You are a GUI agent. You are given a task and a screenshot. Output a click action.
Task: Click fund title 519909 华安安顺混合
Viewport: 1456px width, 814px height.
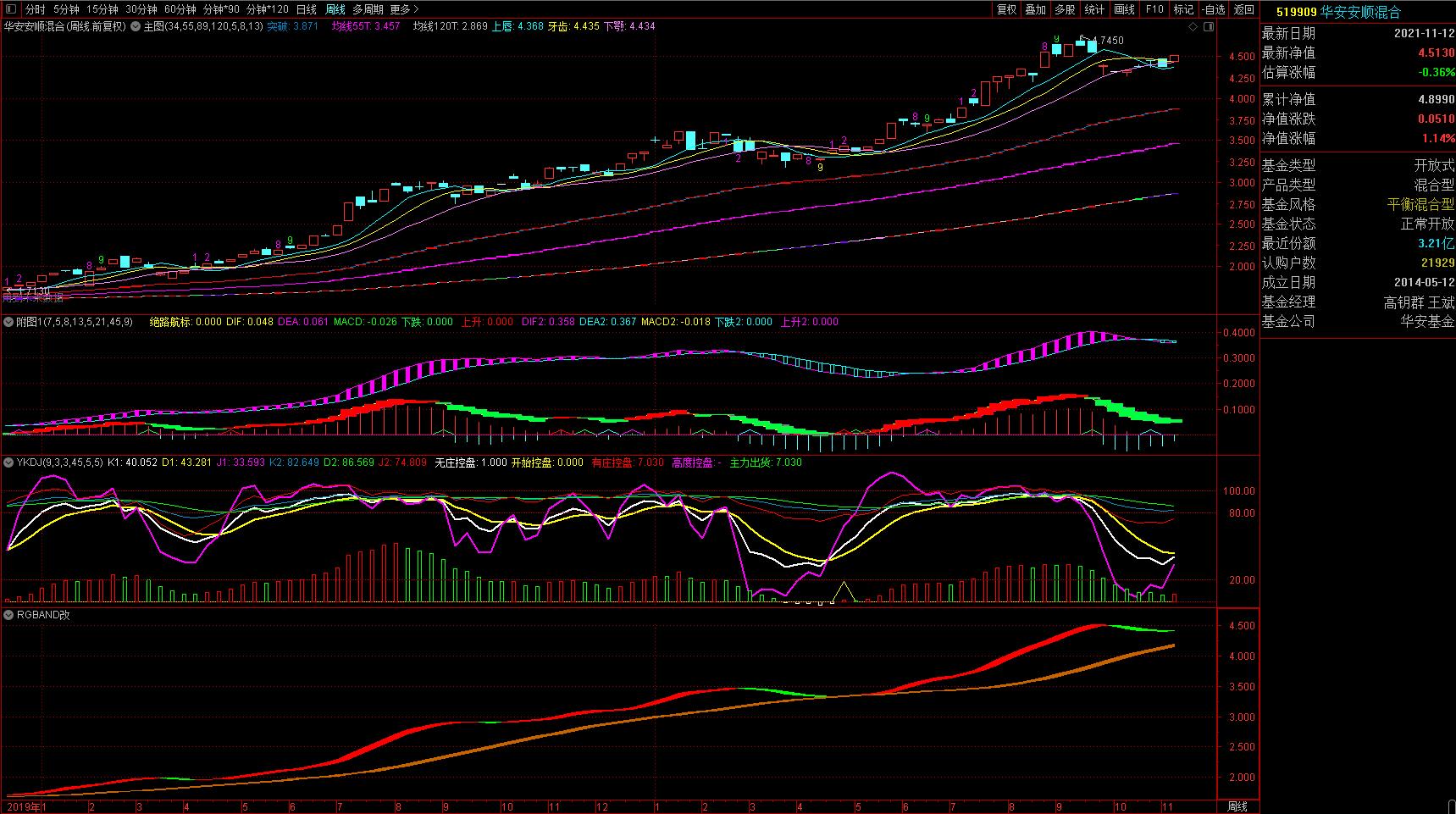(x=1338, y=12)
